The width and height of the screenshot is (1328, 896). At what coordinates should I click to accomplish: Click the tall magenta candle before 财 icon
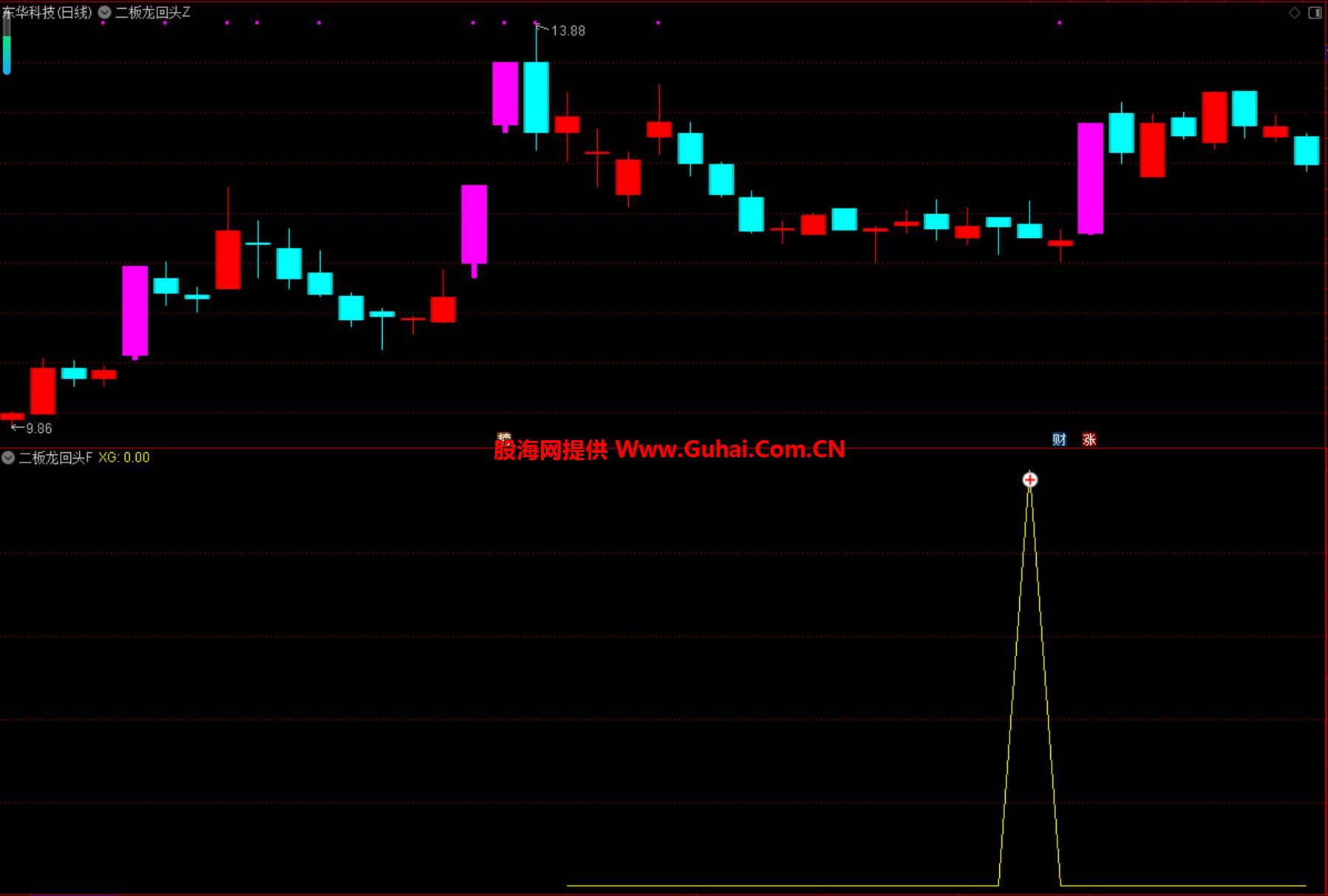[x=1090, y=178]
